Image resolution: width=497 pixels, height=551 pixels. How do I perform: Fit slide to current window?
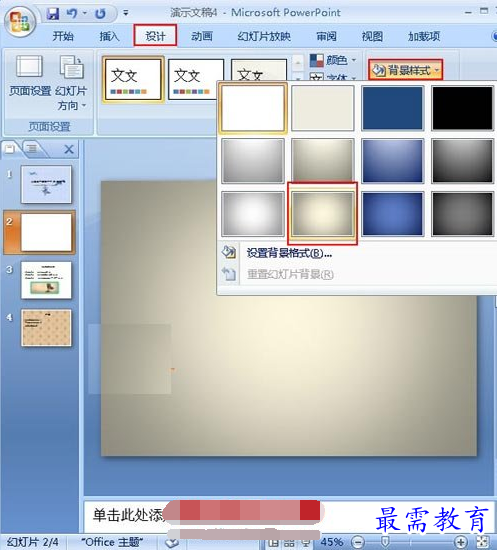pos(483,542)
